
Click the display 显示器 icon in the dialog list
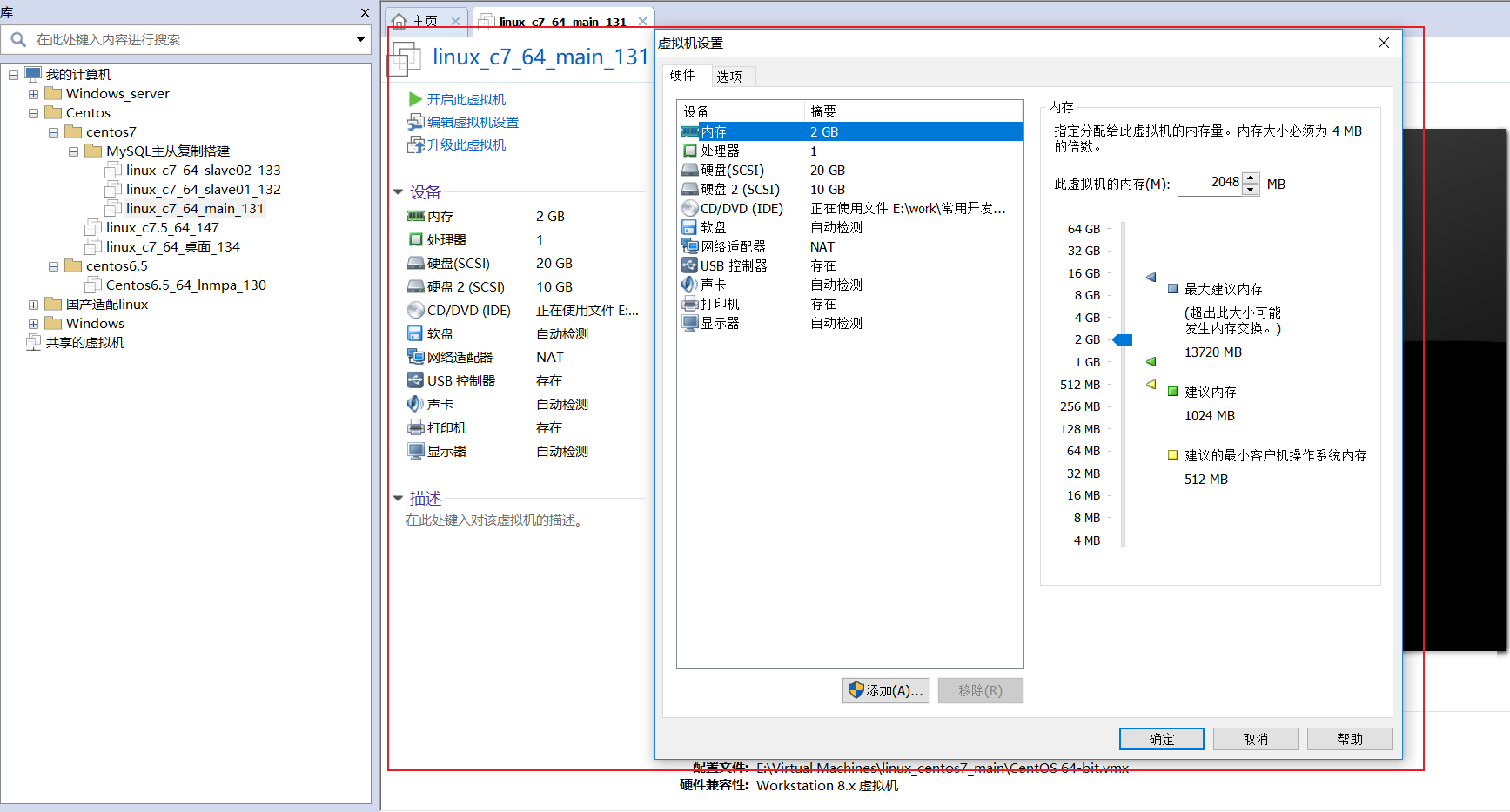pyautogui.click(x=689, y=323)
